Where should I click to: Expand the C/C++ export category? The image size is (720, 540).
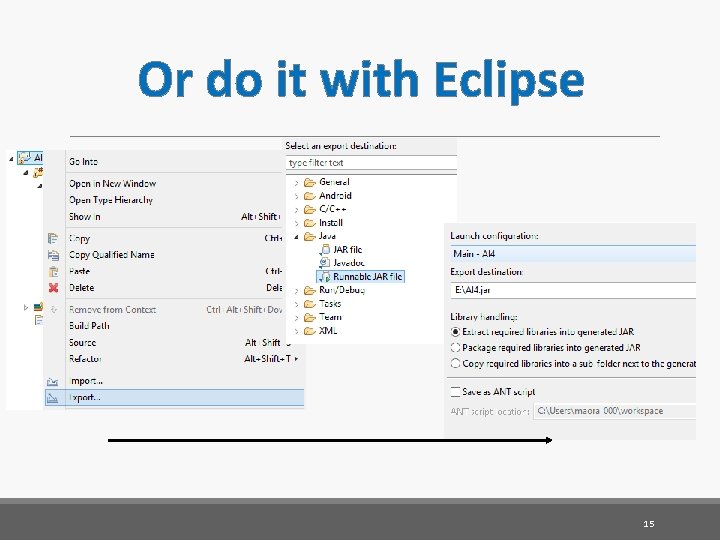tap(297, 210)
